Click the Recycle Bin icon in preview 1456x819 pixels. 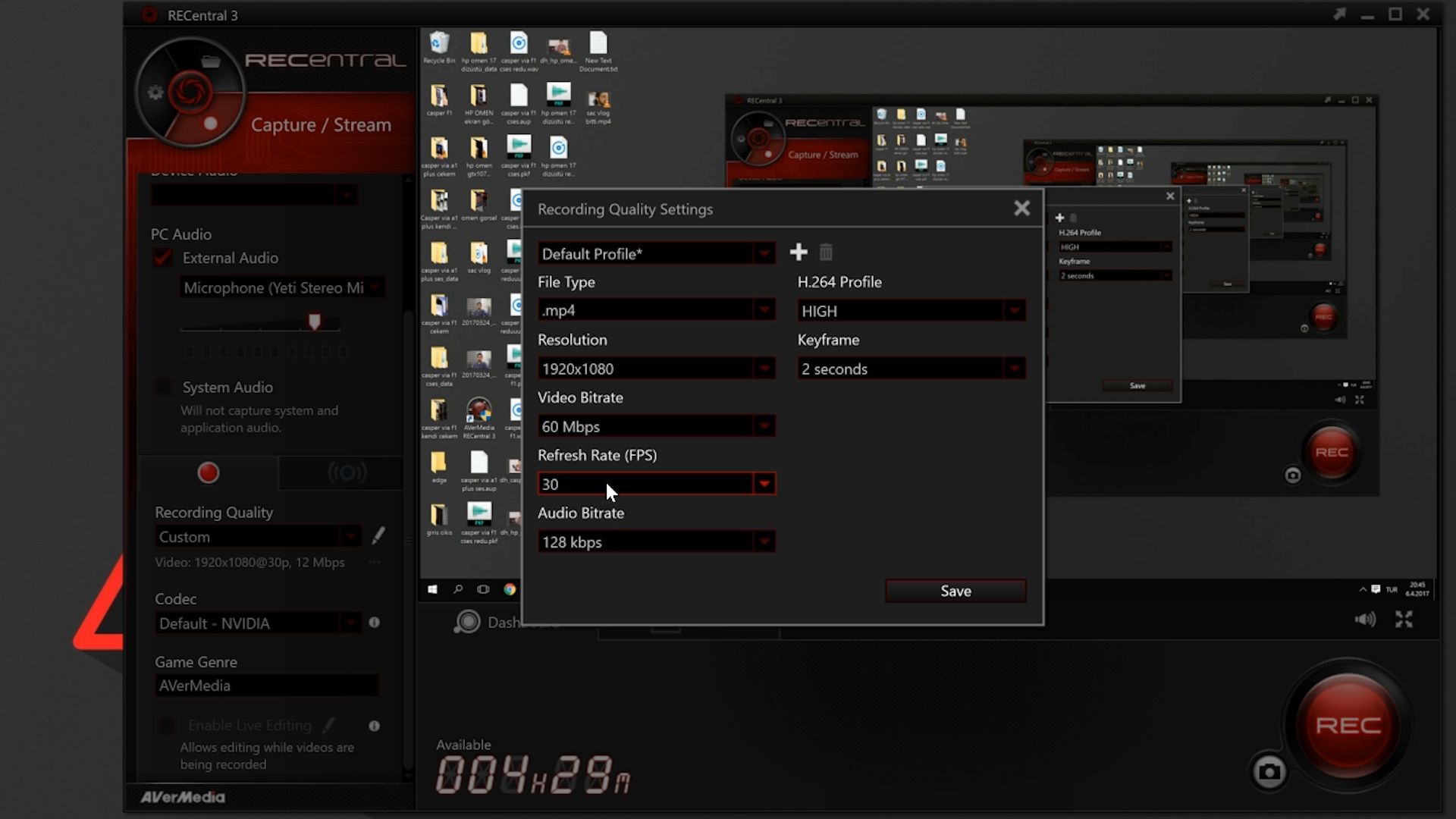click(x=439, y=48)
